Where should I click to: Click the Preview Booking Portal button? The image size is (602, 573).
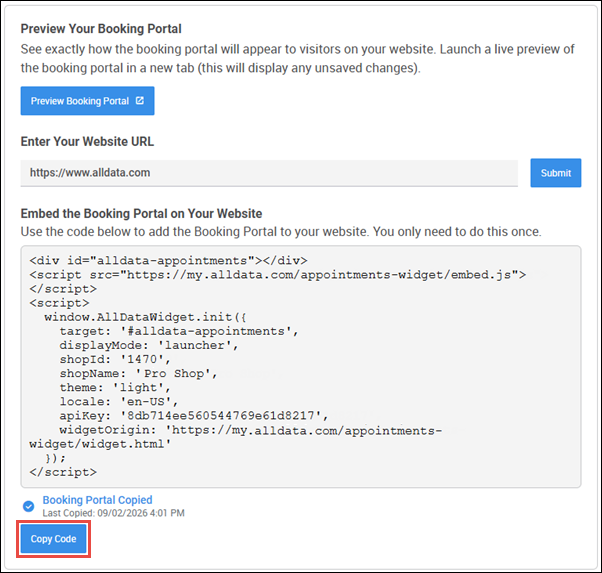88,101
